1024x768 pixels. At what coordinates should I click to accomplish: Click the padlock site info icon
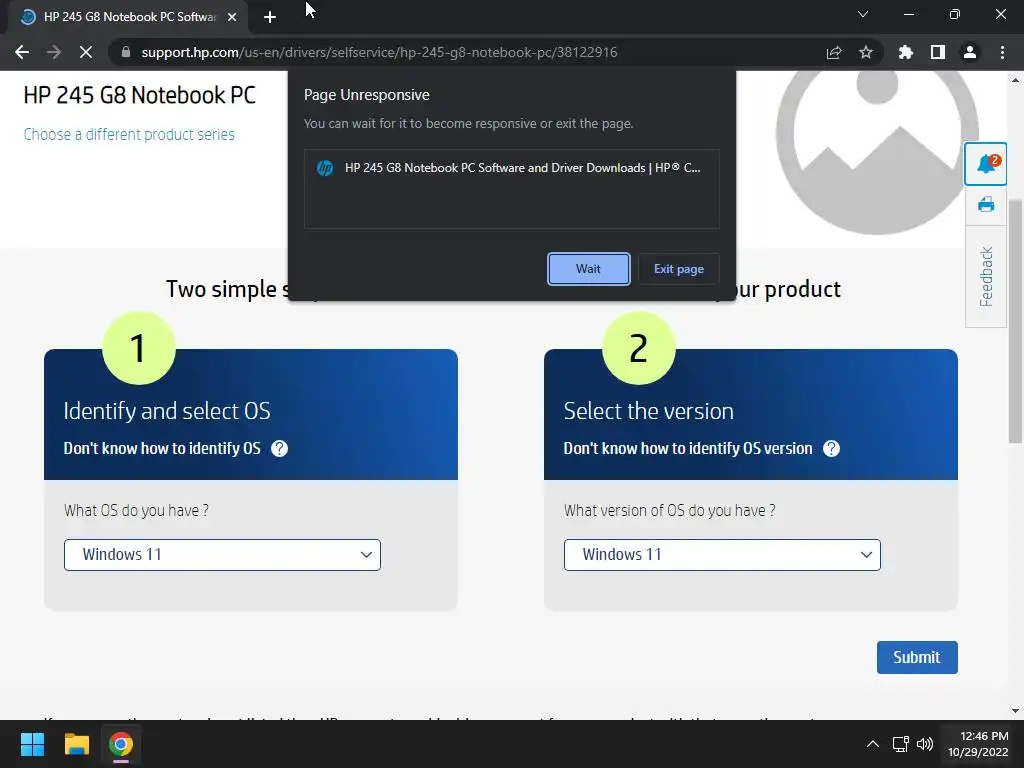126,52
